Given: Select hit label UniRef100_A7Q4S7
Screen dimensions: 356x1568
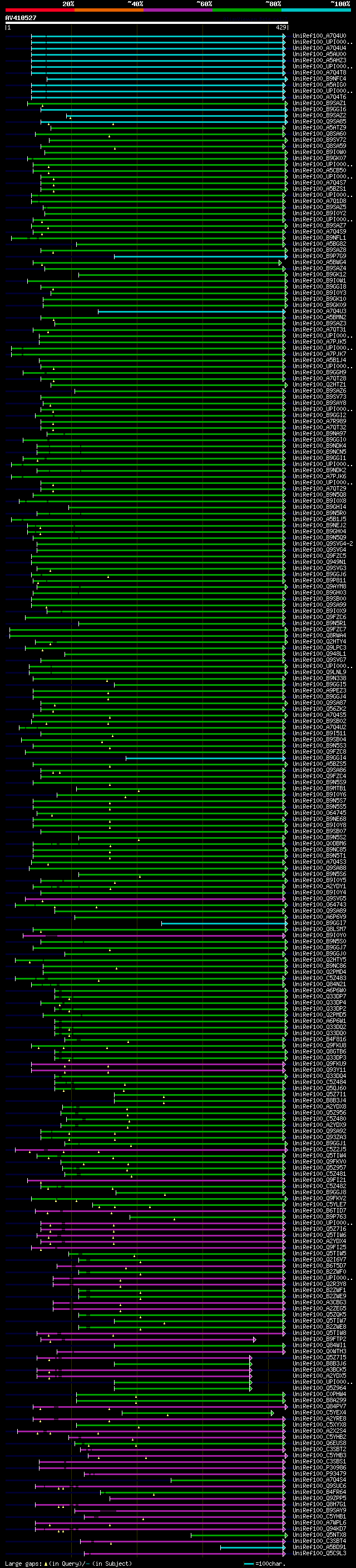Looking at the screenshot, I should [319, 182].
